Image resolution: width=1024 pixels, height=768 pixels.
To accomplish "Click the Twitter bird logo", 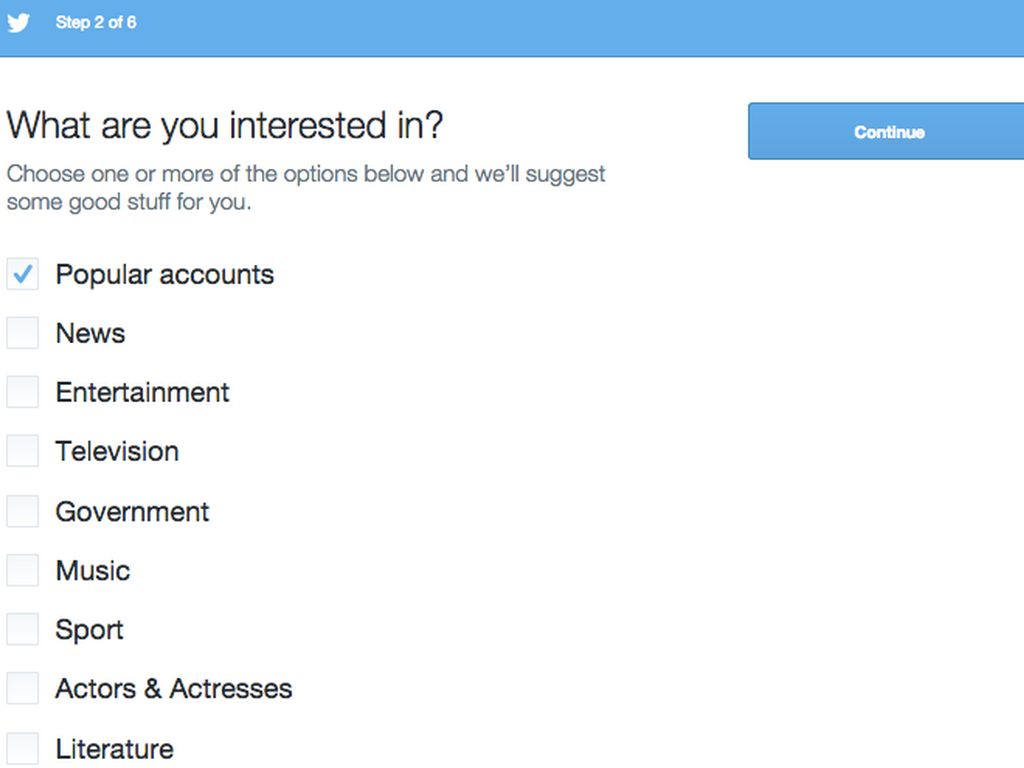I will click(x=18, y=22).
